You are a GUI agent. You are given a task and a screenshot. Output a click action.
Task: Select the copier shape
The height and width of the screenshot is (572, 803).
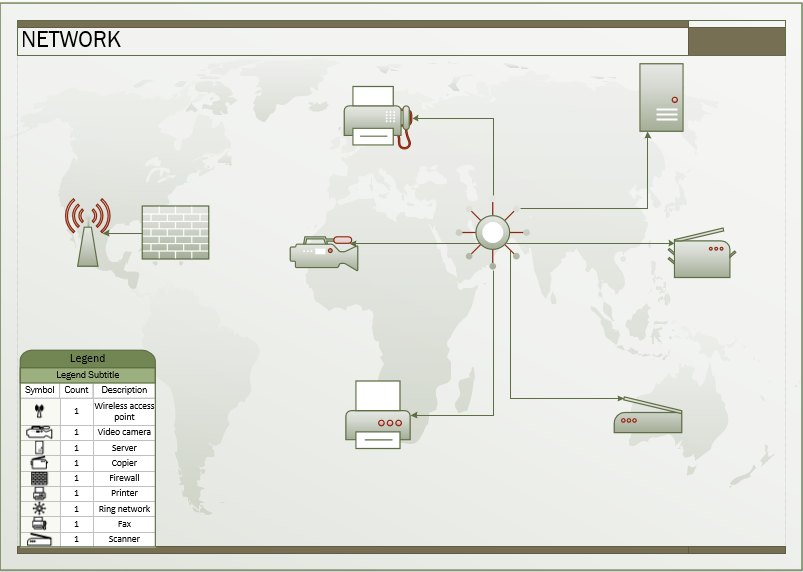[x=702, y=253]
